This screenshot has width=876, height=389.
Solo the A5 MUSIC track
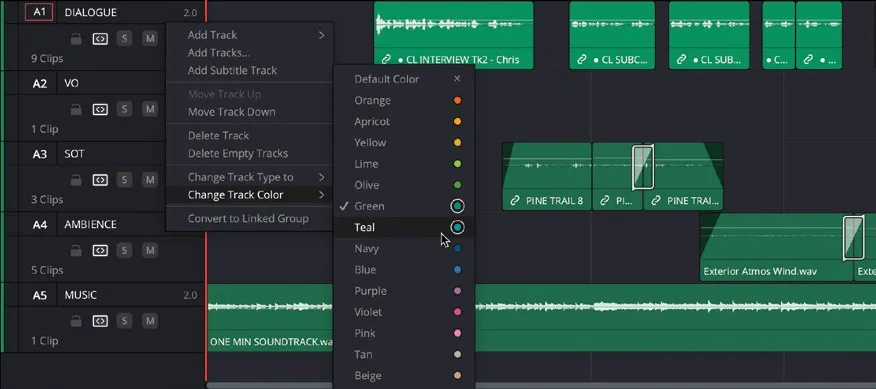click(125, 321)
